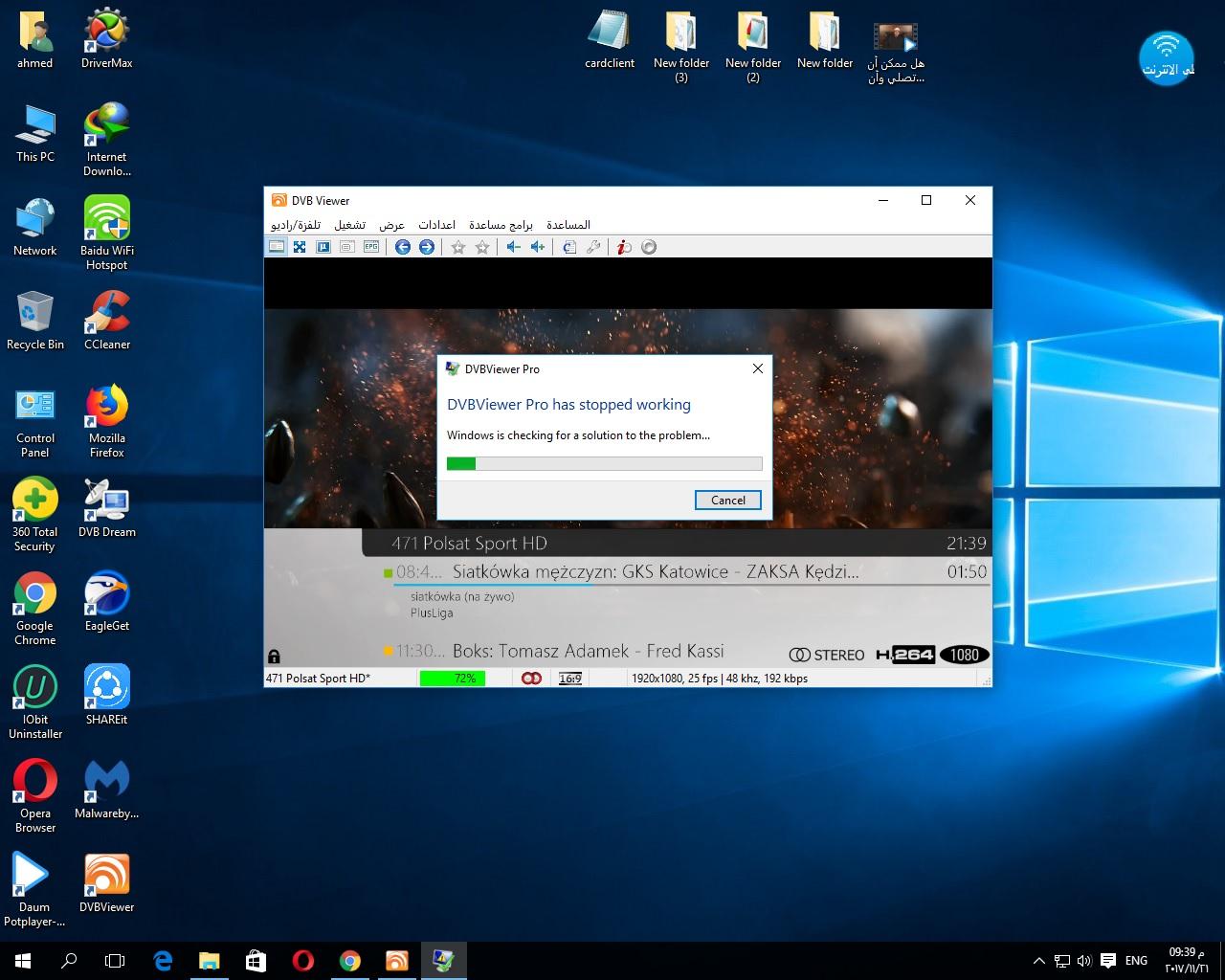This screenshot has width=1225, height=980.
Task: Click the 471 Polsat Sport HD* status text
Action: coord(318,679)
